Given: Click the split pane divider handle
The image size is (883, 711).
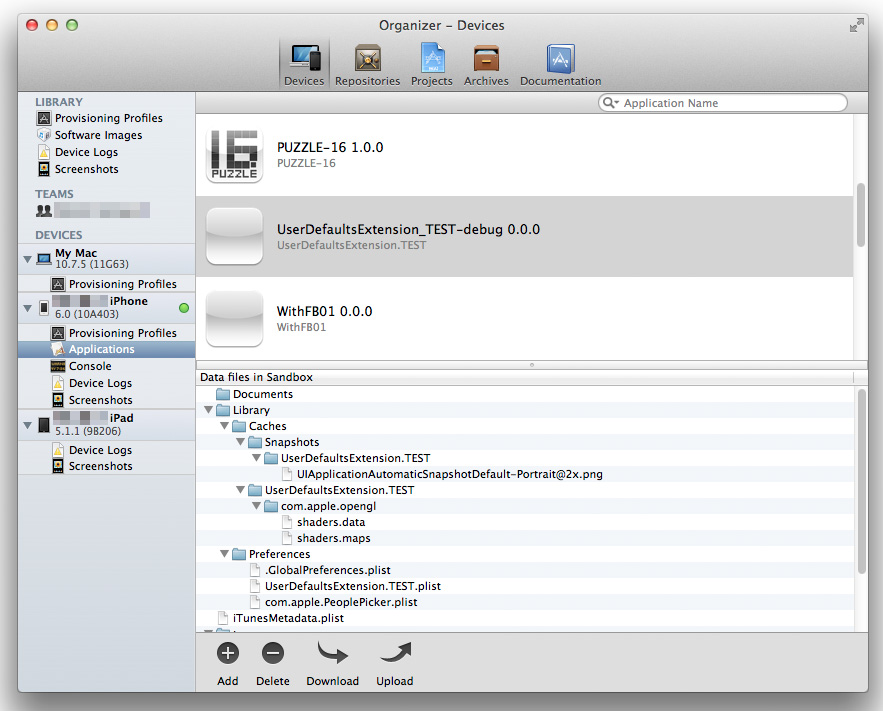Looking at the screenshot, I should [532, 365].
